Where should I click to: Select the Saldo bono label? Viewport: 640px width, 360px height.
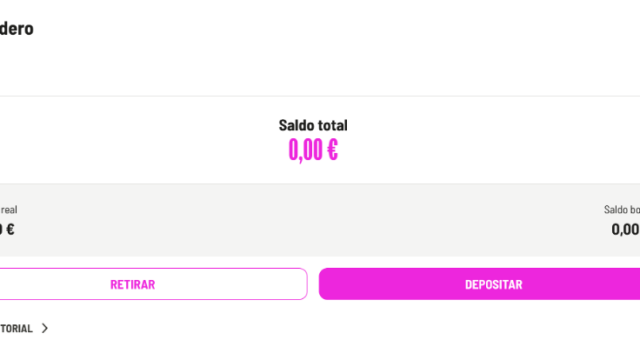622,210
